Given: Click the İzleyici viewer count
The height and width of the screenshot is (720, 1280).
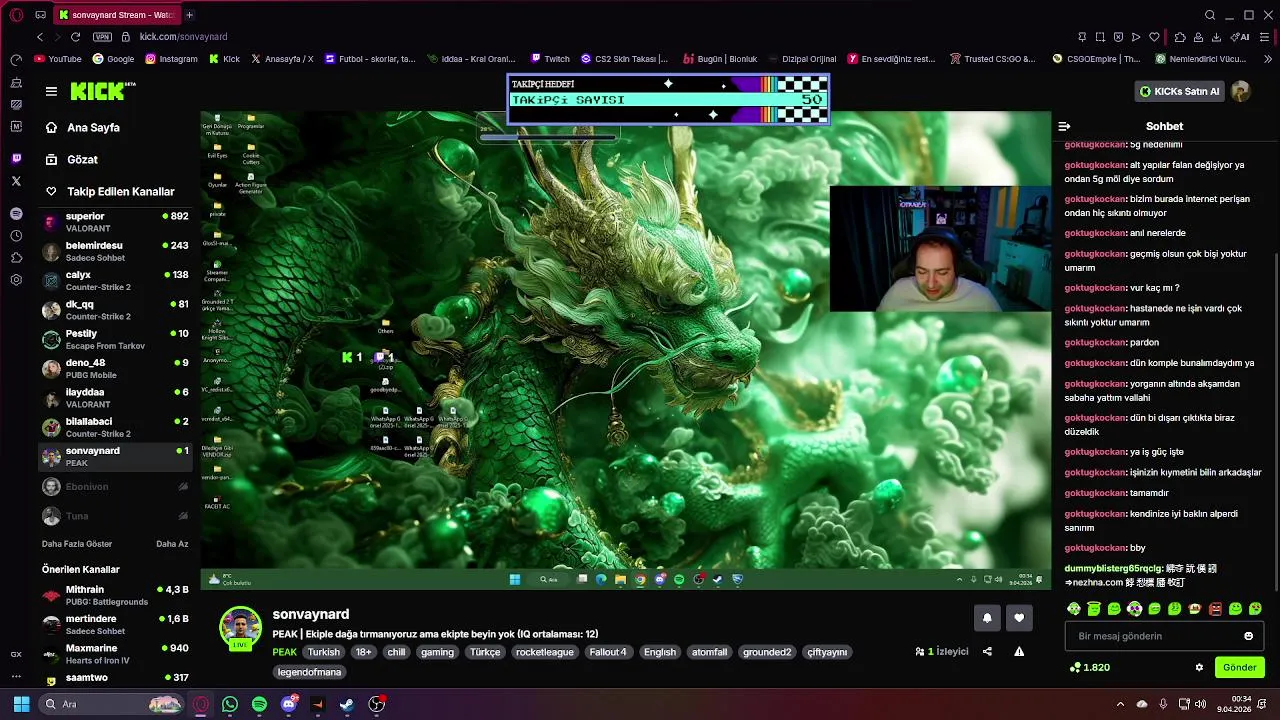Looking at the screenshot, I should [942, 651].
